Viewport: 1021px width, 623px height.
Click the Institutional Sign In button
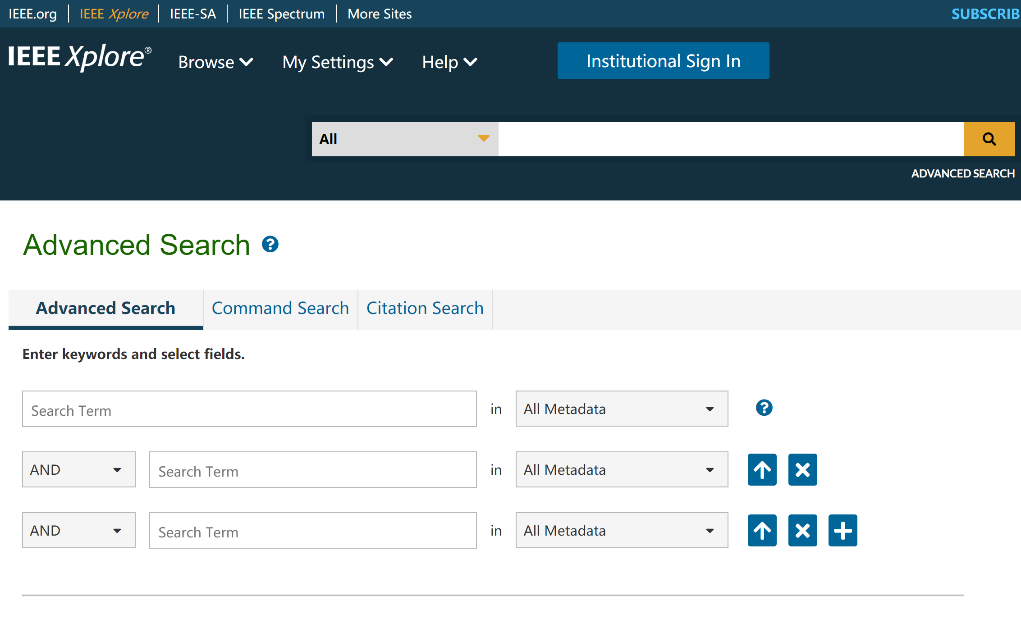coord(663,61)
